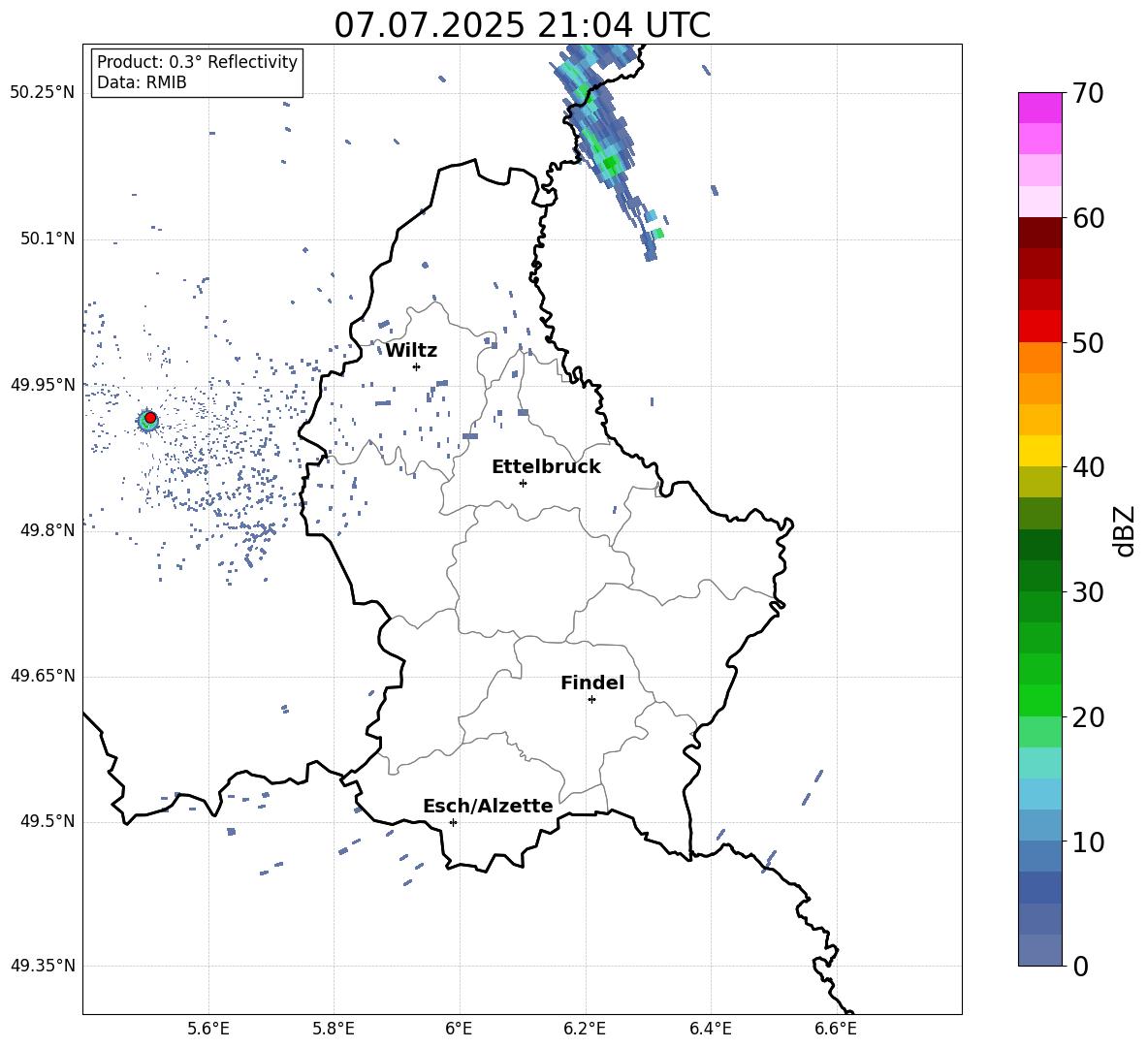Screen dimensions: 1148x1048
Task: Click the colorbar tick label 30
Action: click(x=1088, y=592)
